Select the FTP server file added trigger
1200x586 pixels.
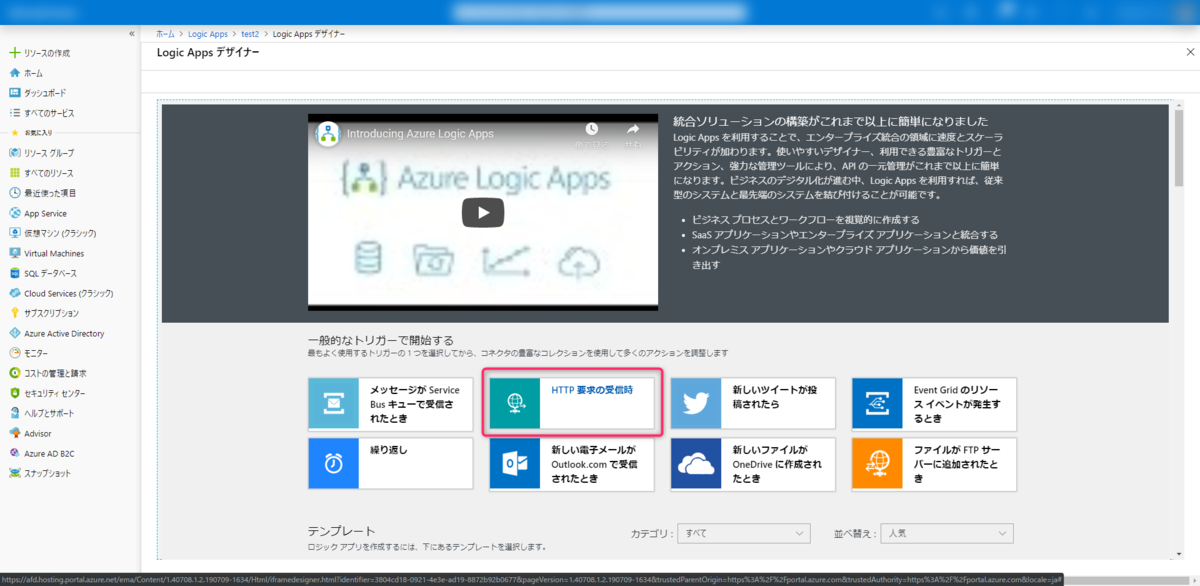934,464
